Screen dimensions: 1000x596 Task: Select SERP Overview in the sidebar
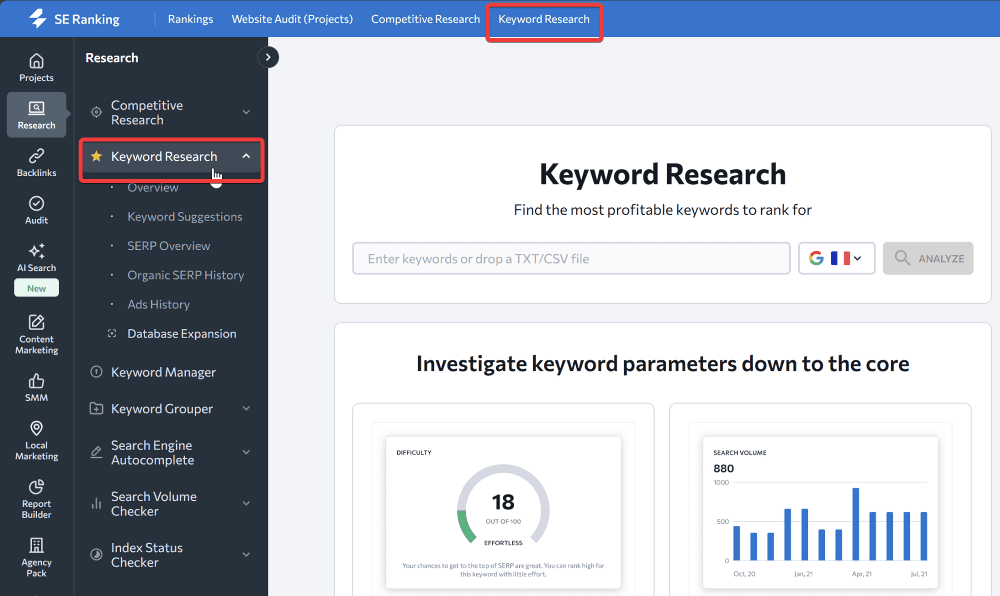click(168, 246)
